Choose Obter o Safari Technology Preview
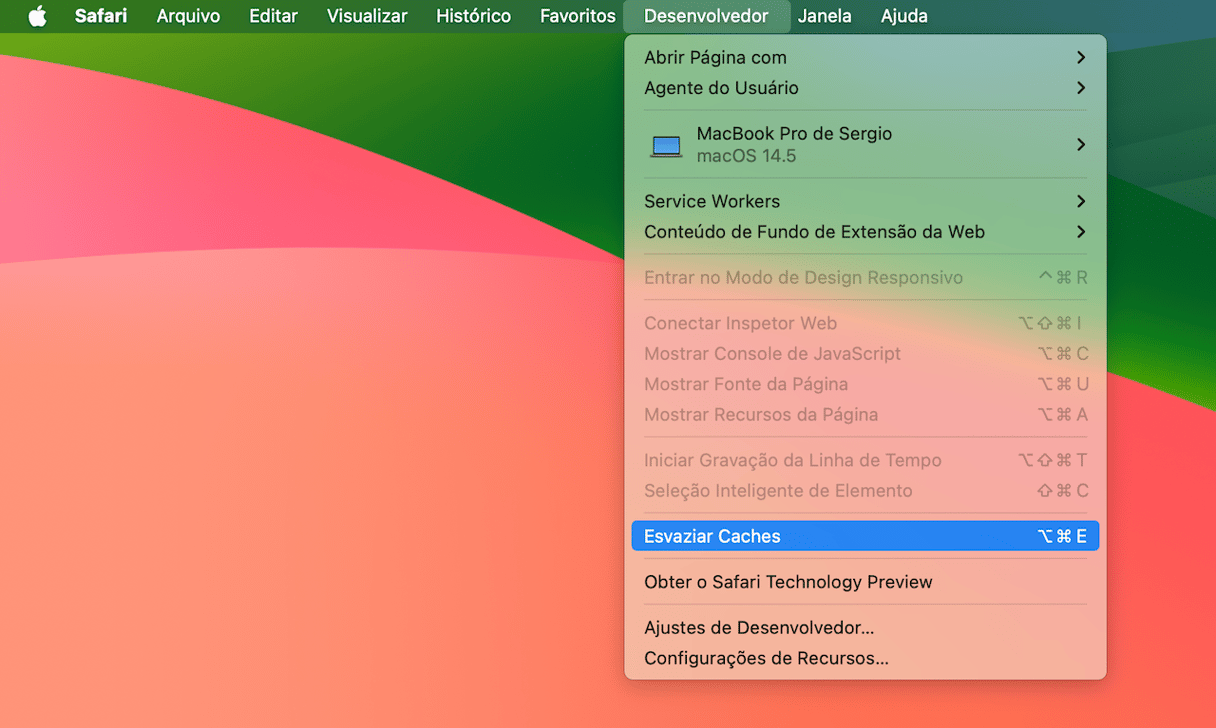 (x=865, y=582)
